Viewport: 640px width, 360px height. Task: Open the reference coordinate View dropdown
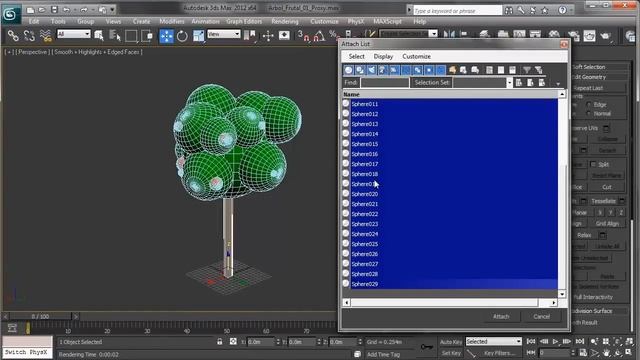coord(224,34)
